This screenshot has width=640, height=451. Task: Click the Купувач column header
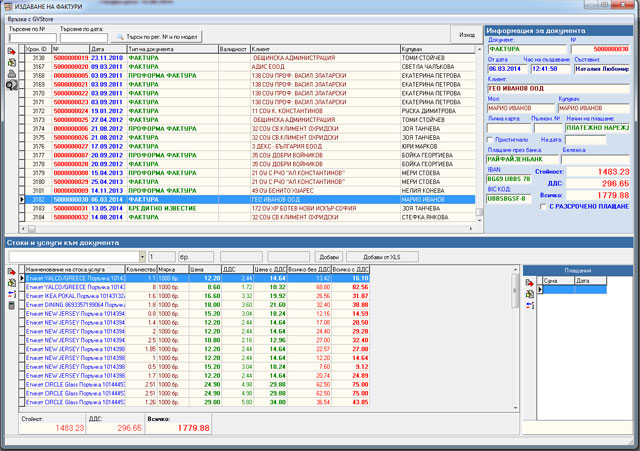[438, 49]
